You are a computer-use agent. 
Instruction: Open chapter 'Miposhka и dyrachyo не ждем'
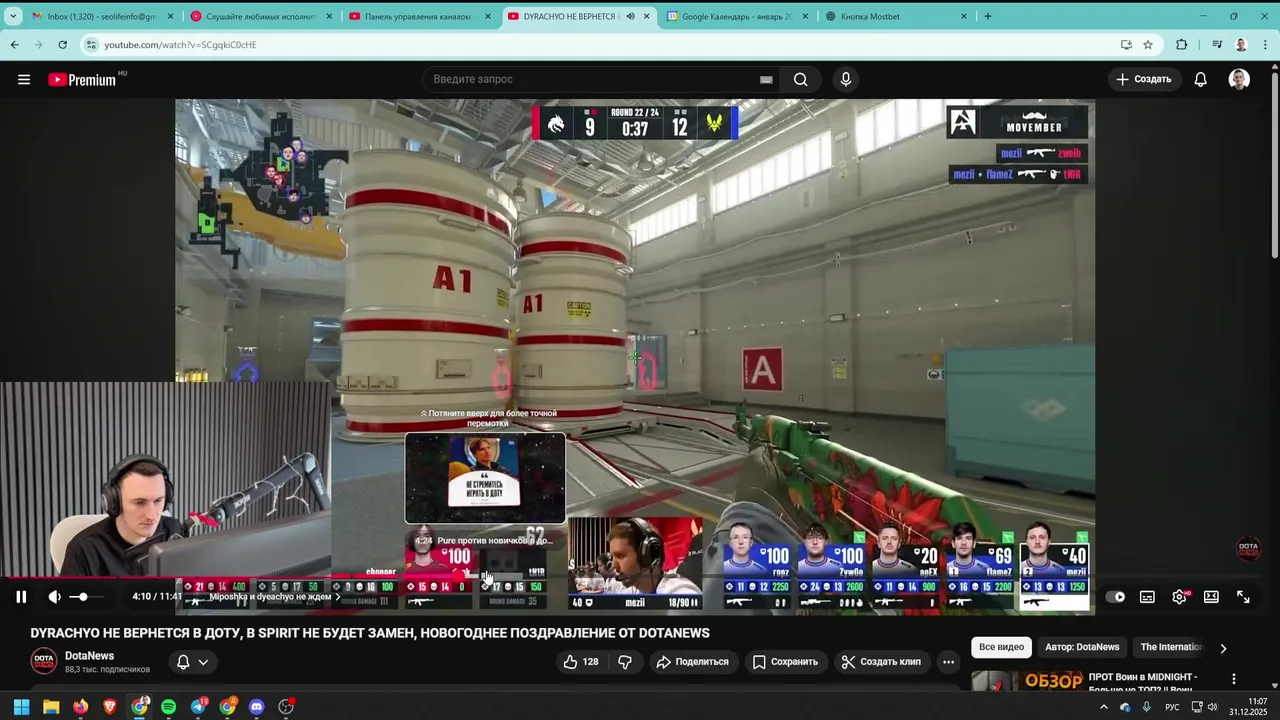(274, 597)
